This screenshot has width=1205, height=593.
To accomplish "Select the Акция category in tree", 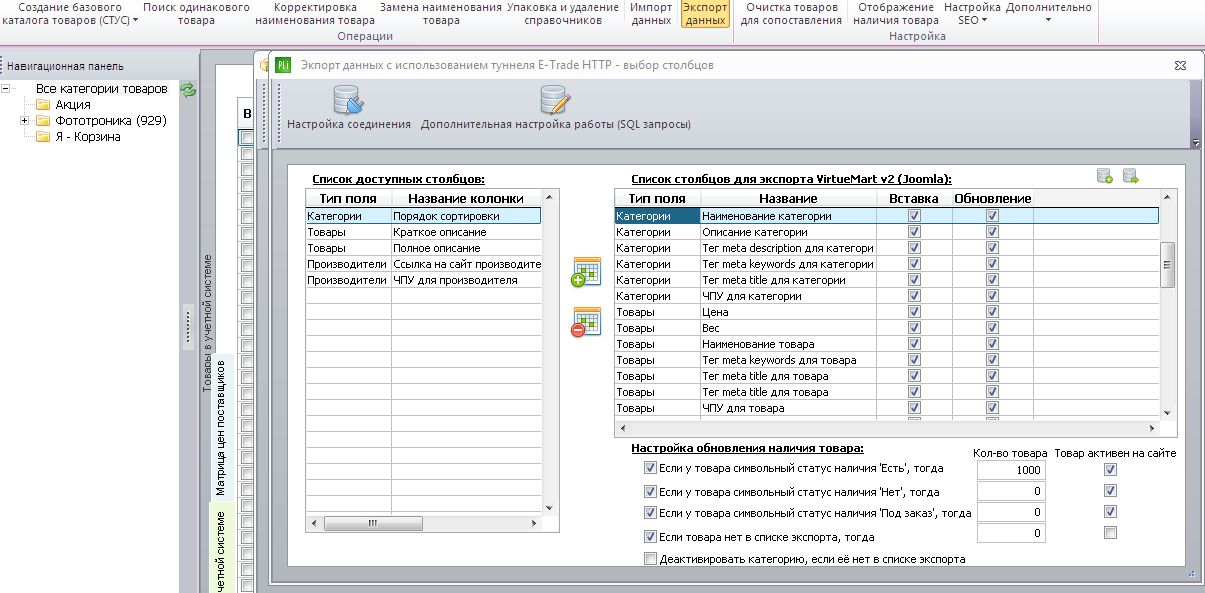I will click(x=73, y=105).
